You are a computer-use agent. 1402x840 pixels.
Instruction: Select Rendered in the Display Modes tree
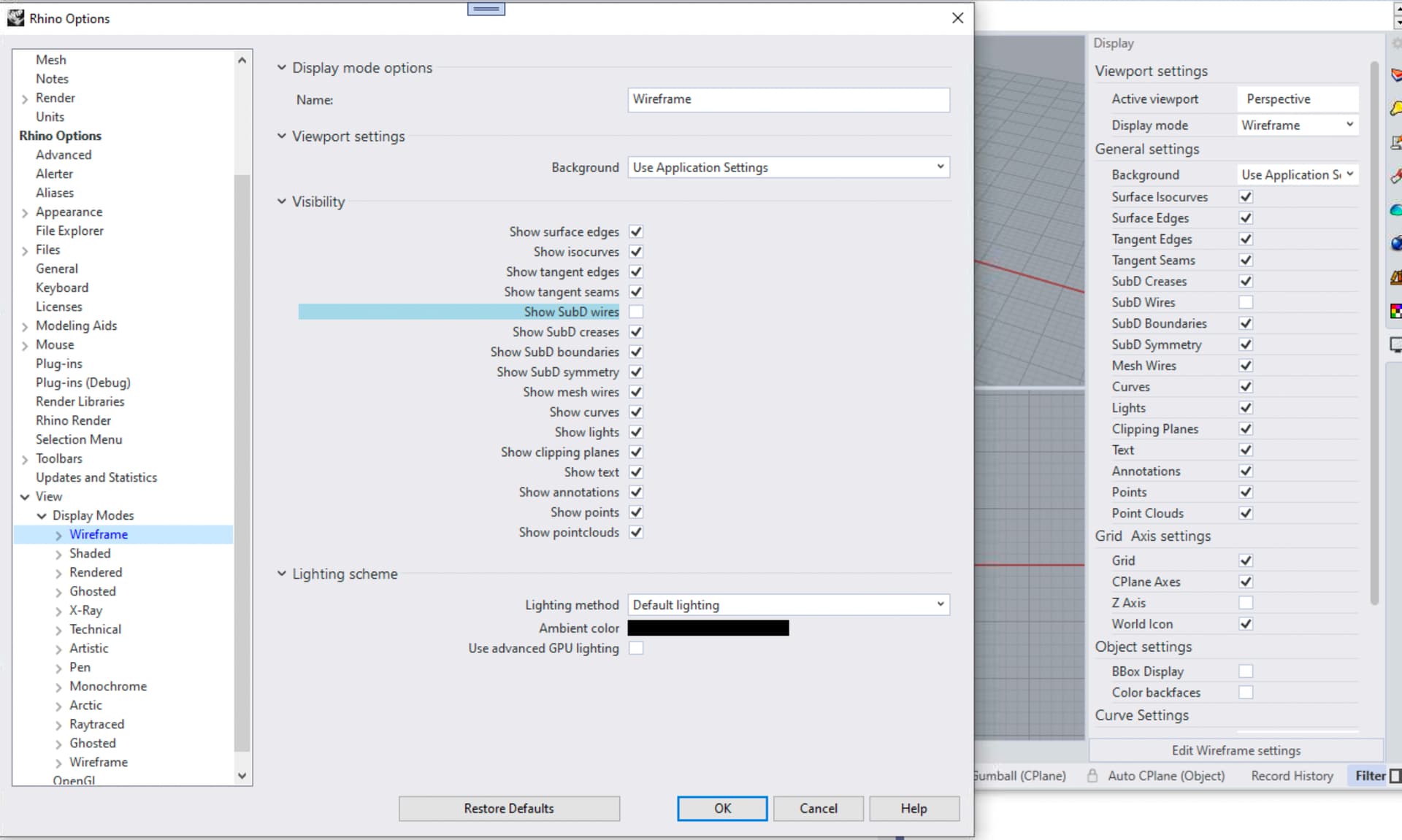[x=96, y=573]
